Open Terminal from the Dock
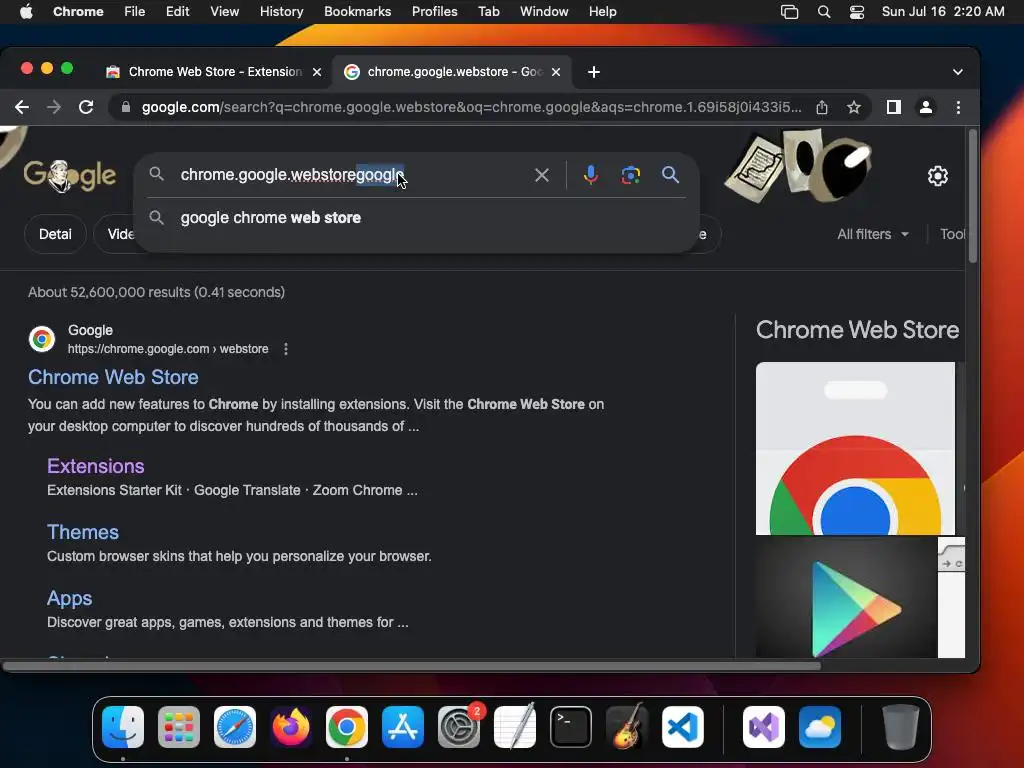Viewport: 1024px width, 768px height. click(571, 727)
